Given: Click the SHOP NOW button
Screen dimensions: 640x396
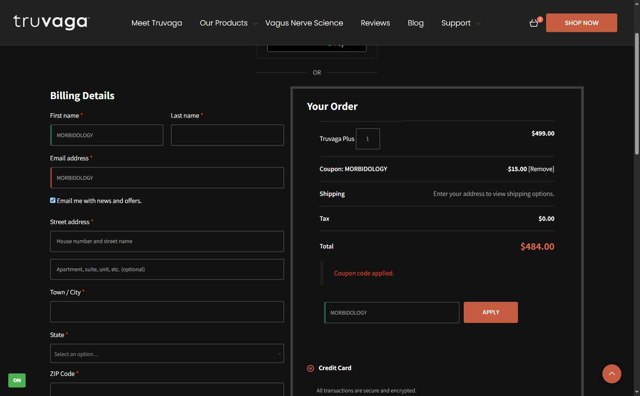Looking at the screenshot, I should 581,23.
